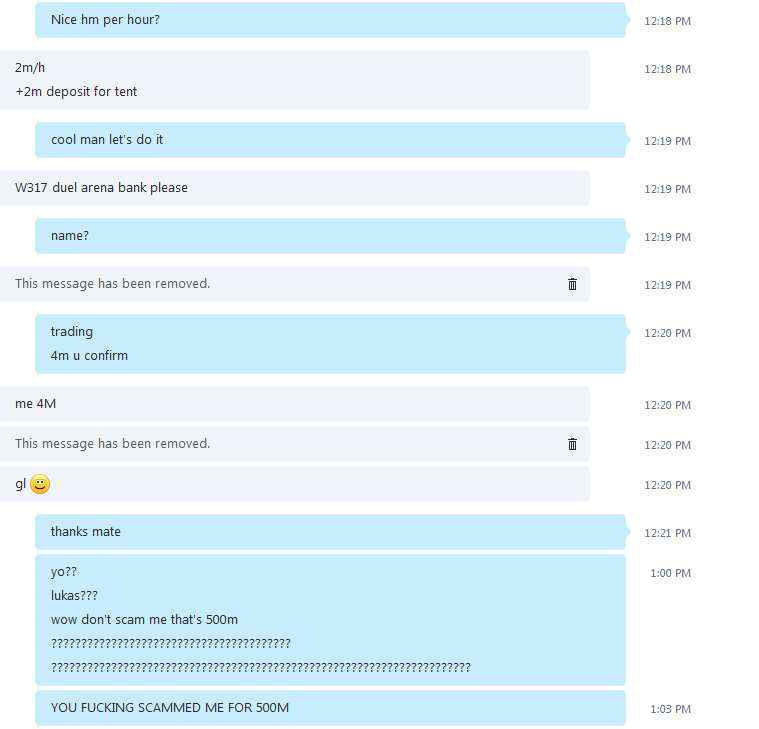Click the 12:18 PM timestamp beside first message

[x=667, y=21]
